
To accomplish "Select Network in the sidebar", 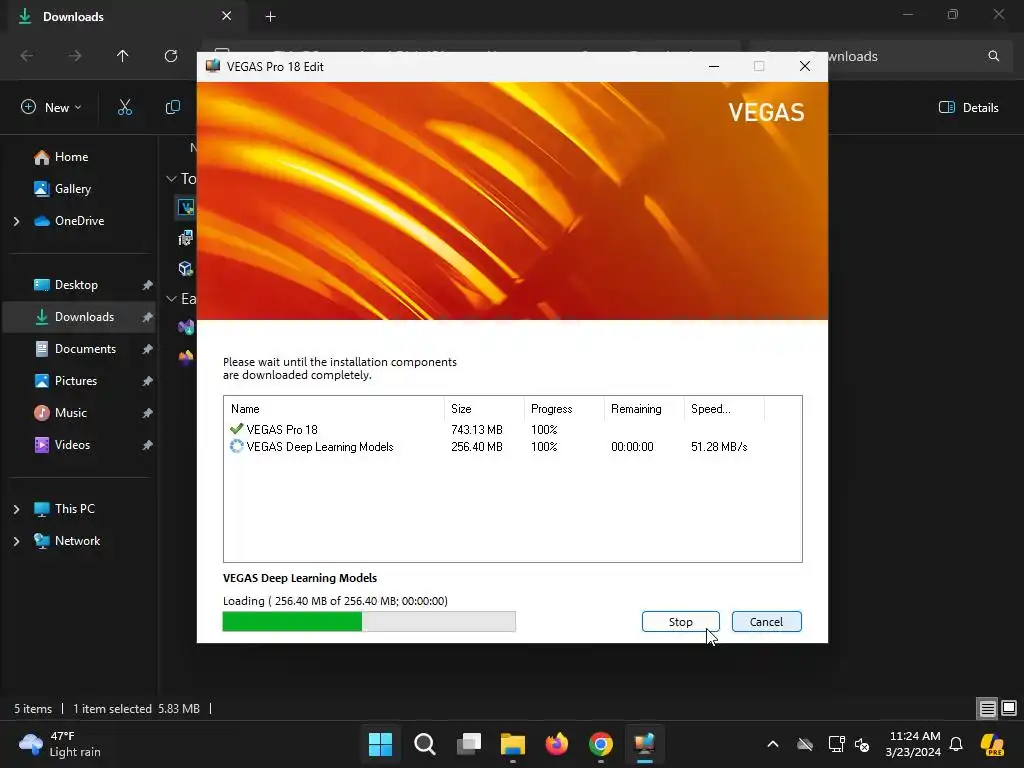I will click(77, 541).
